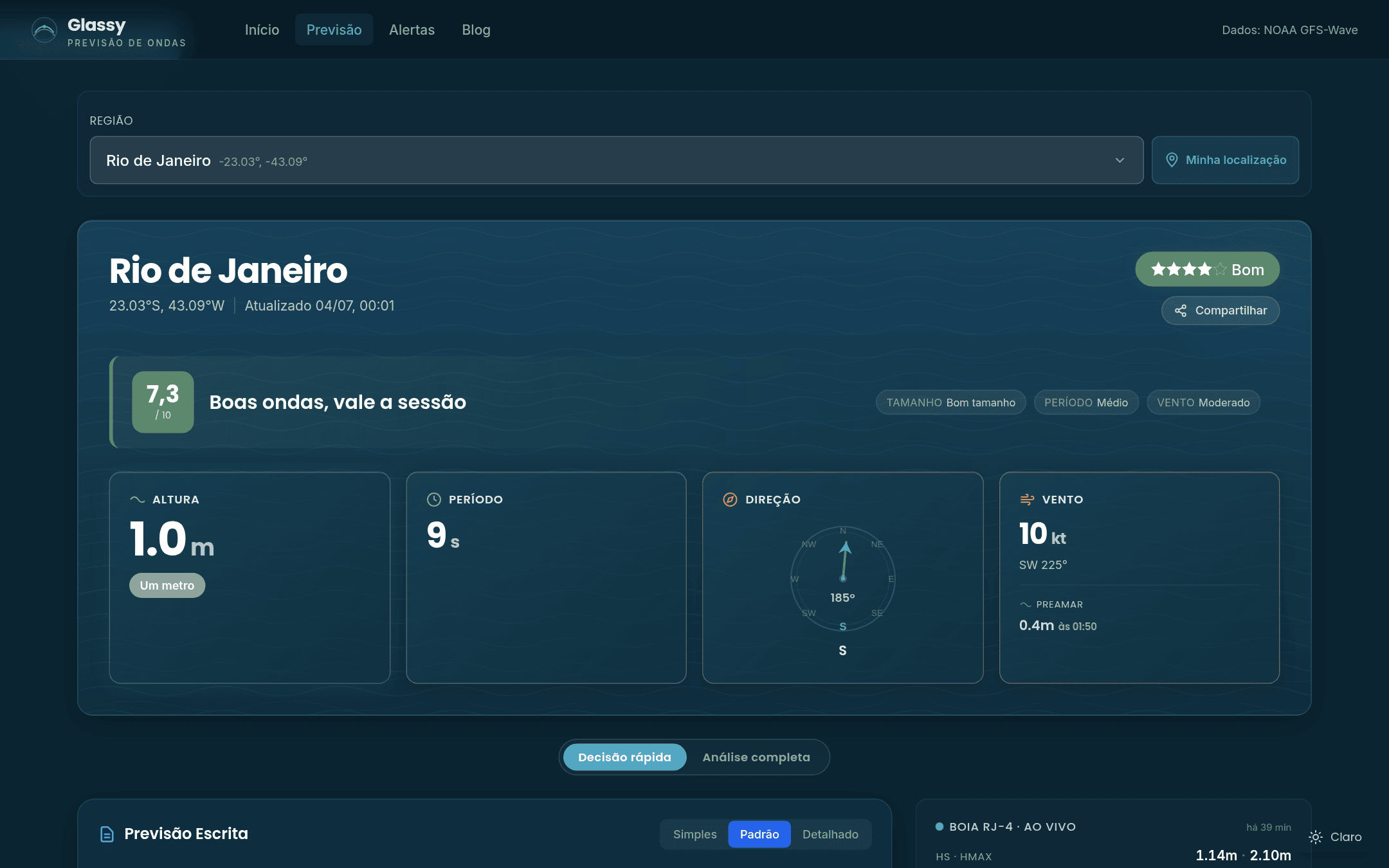Click the '10 kt' wind speed

click(x=1042, y=534)
